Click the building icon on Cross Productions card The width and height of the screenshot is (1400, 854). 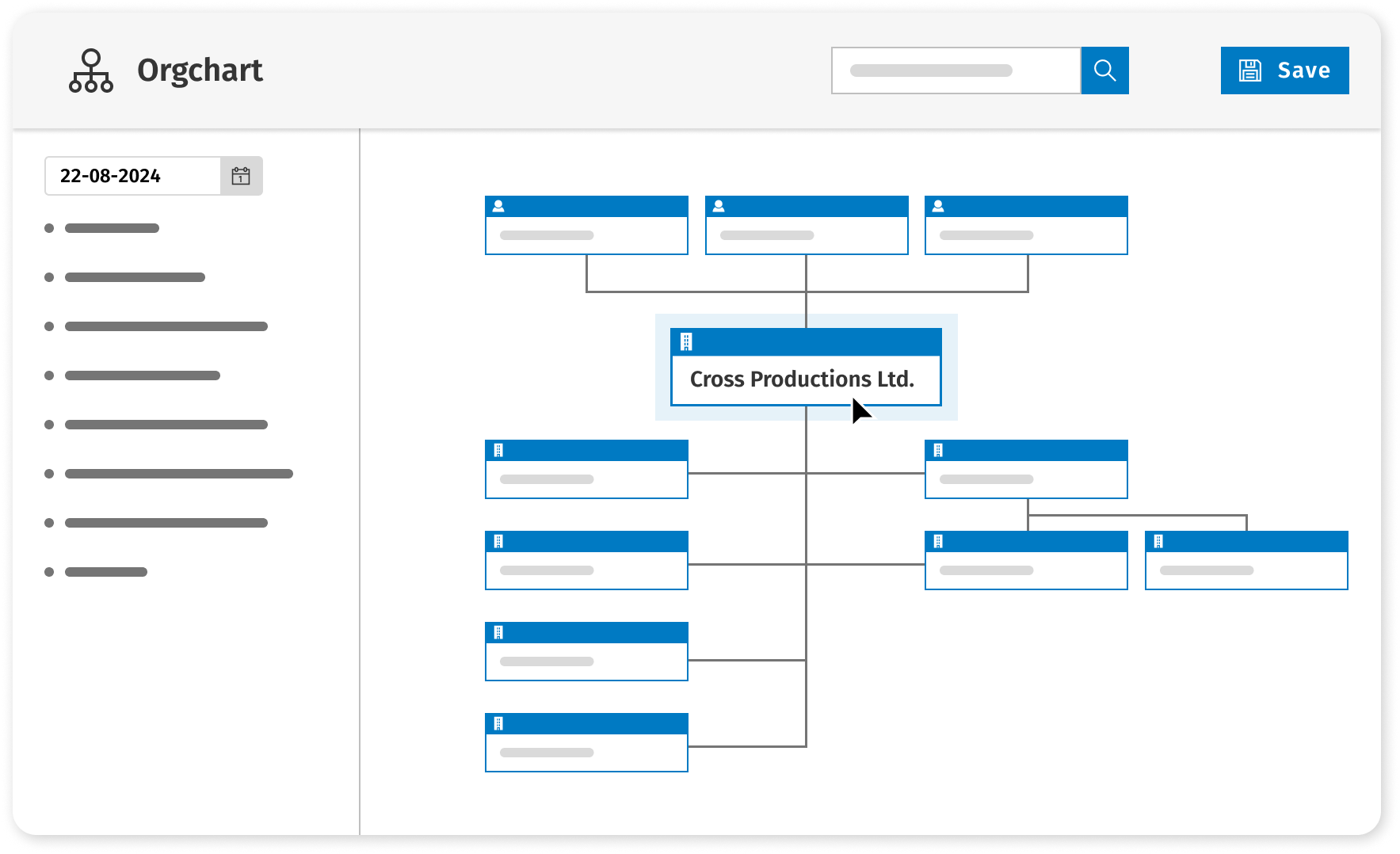point(687,342)
